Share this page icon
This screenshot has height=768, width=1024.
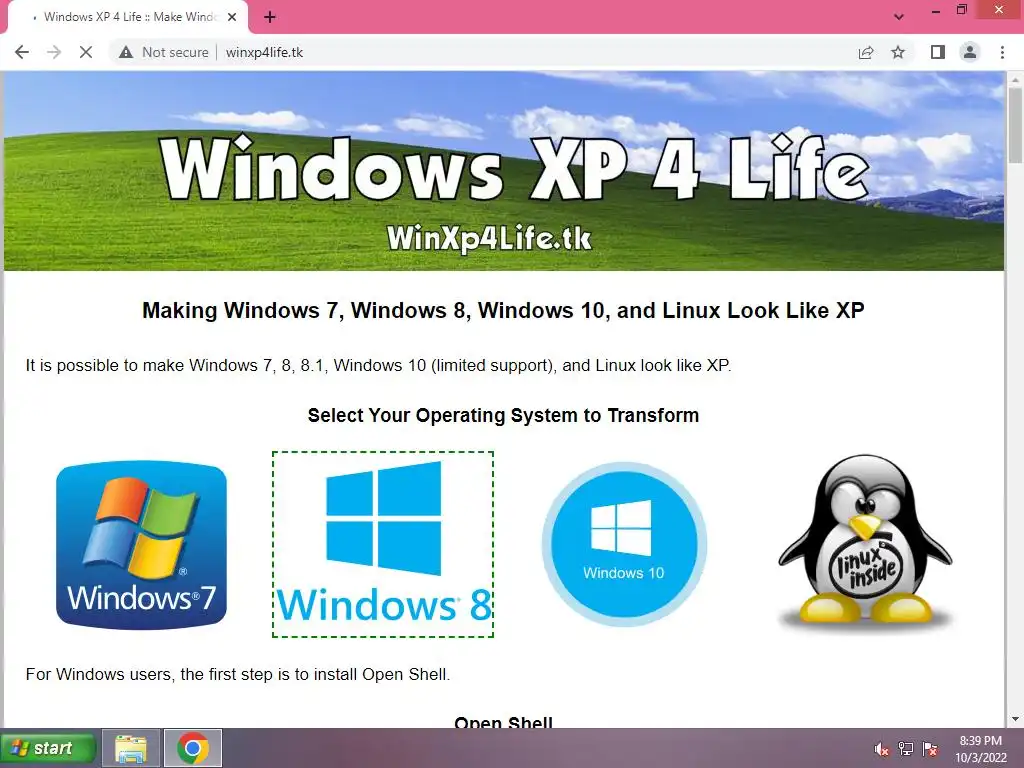point(866,52)
